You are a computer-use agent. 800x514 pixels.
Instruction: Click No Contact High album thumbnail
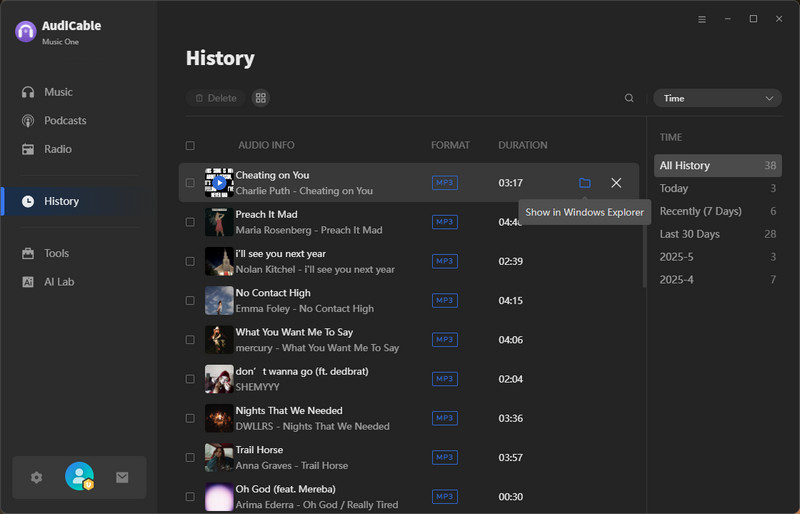point(219,301)
